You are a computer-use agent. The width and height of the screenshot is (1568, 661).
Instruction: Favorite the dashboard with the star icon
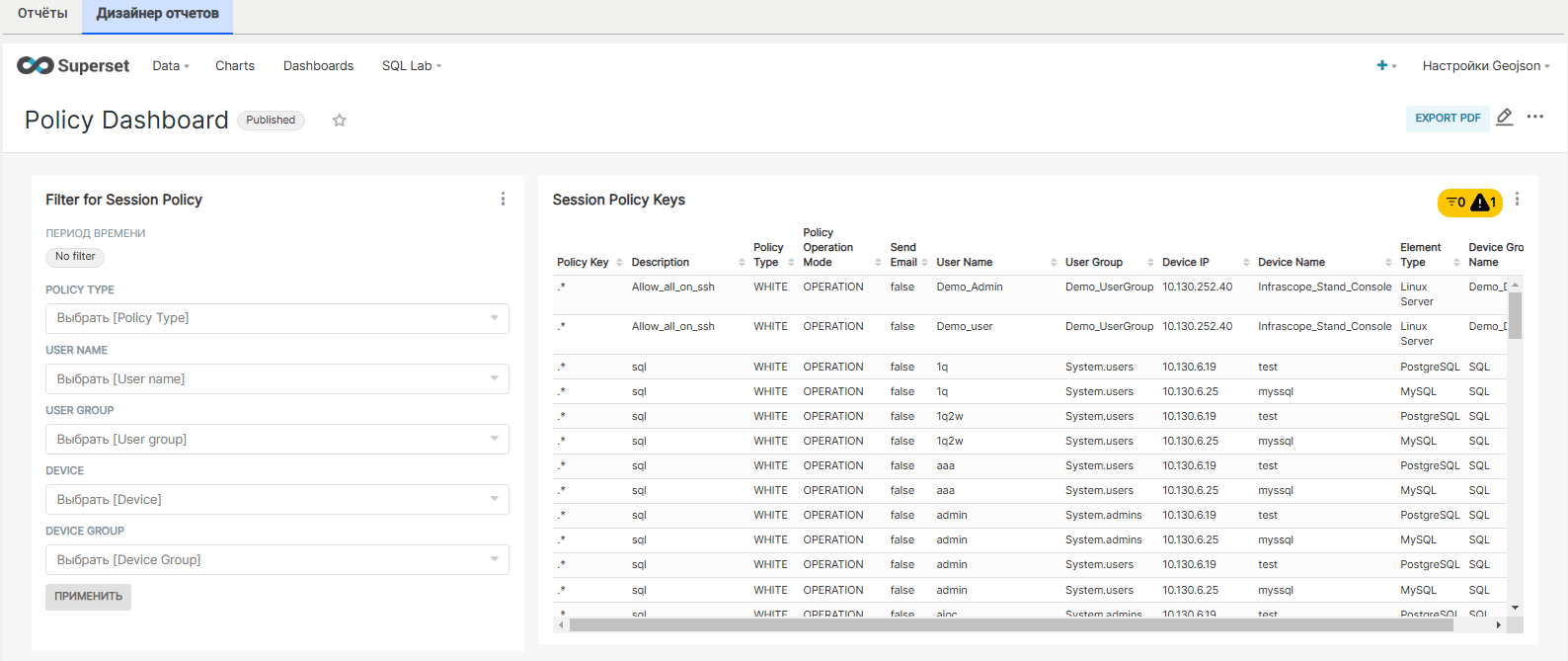(340, 121)
